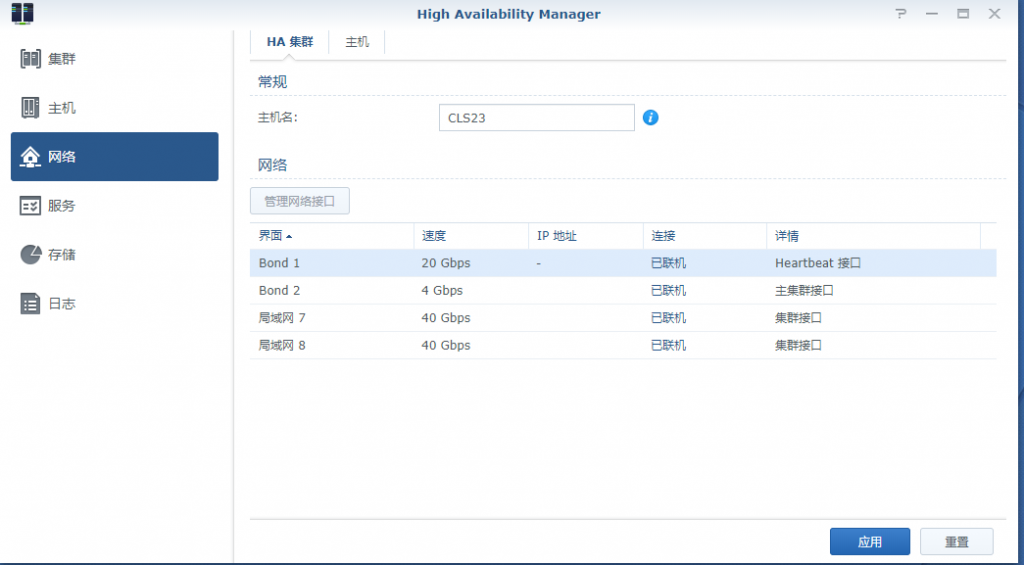Click the 主机 server icon in sidebar
The width and height of the screenshot is (1024, 565).
(30, 108)
